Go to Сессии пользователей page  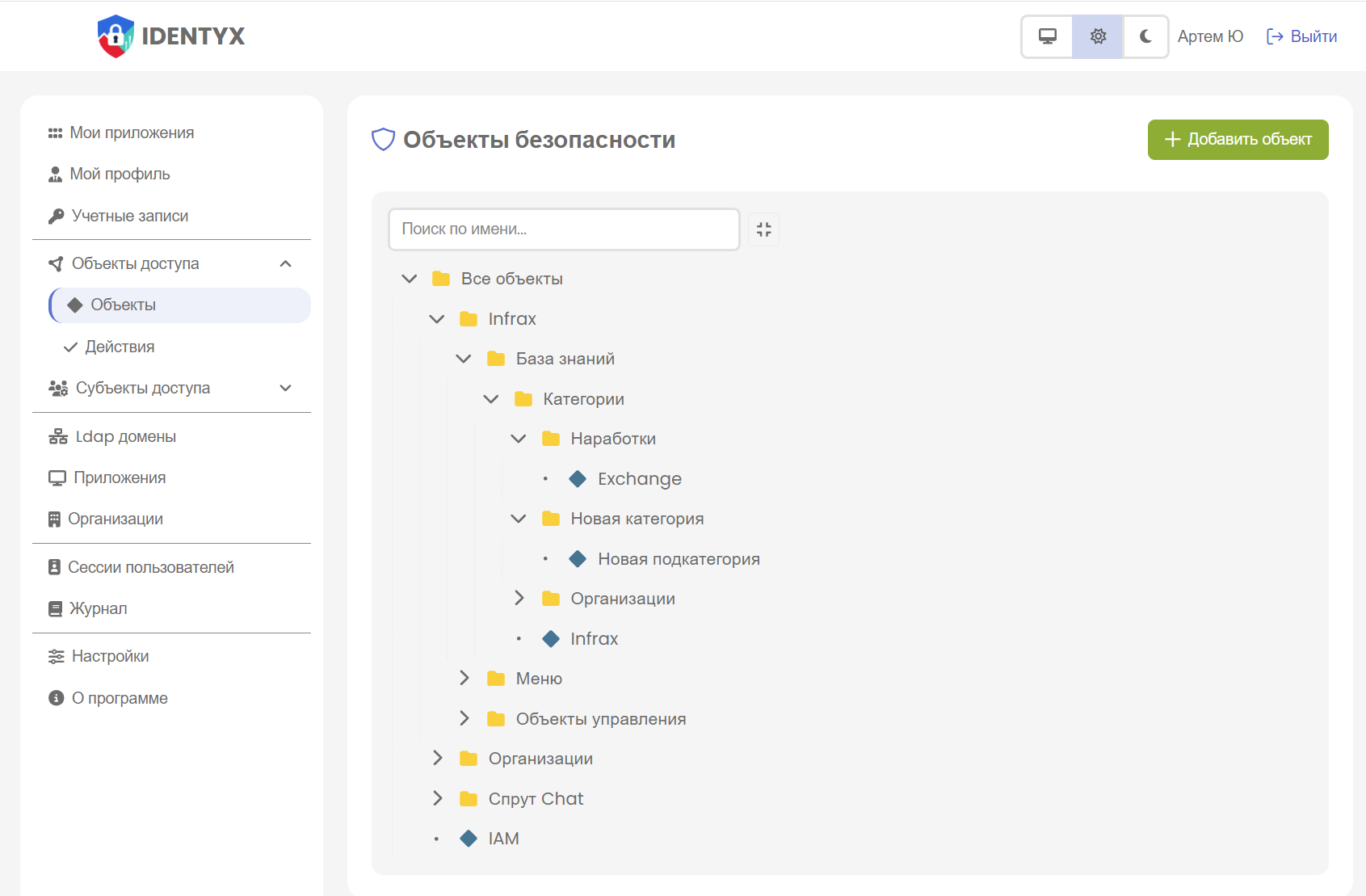[x=150, y=568]
